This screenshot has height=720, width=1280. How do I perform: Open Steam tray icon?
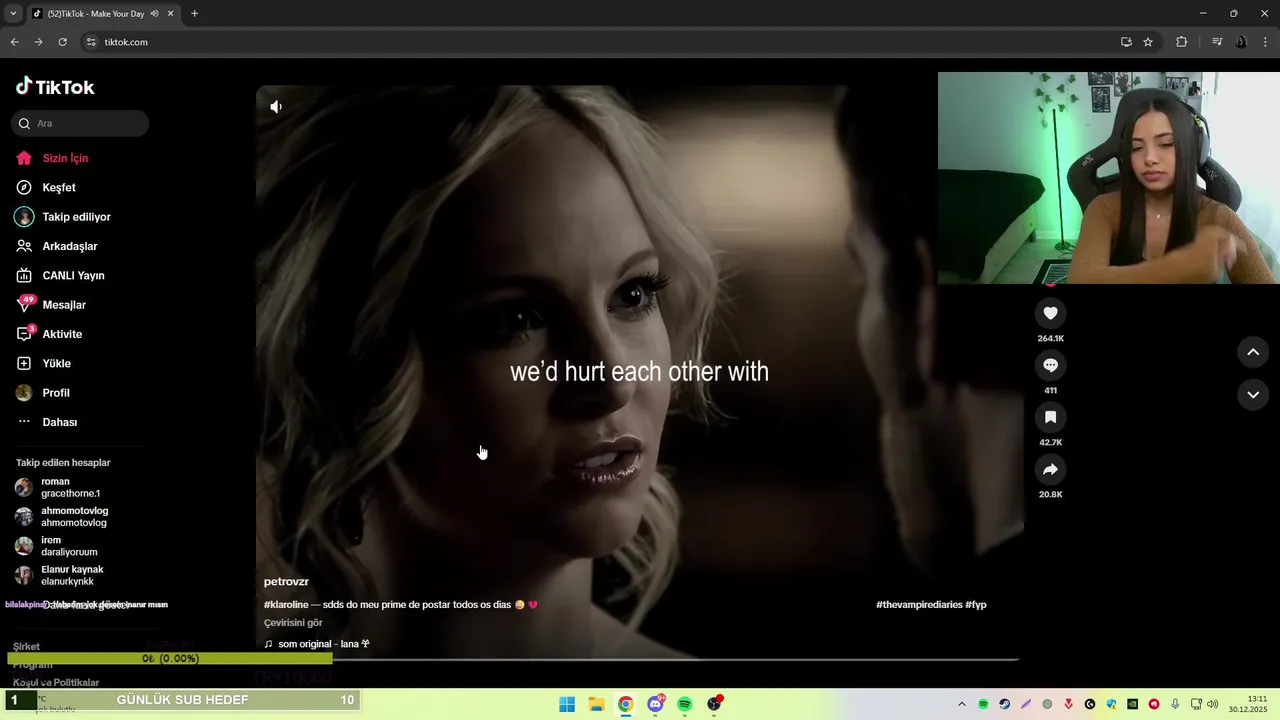point(1005,704)
